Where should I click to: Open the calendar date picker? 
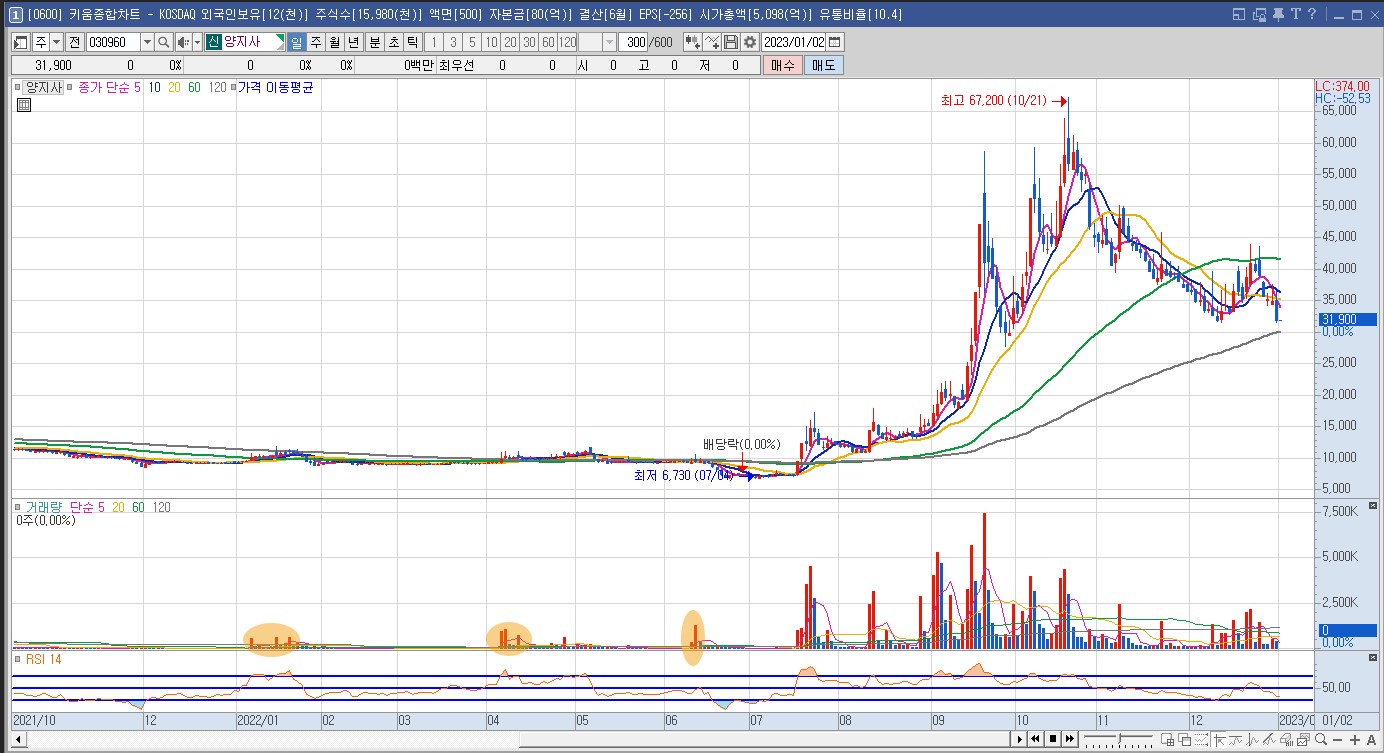(x=835, y=42)
